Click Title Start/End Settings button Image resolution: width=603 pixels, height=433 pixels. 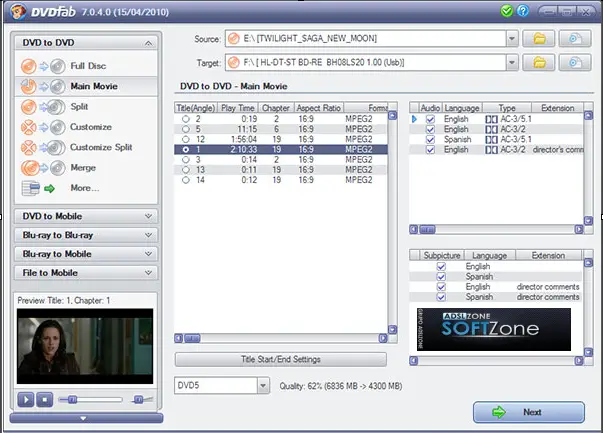[x=281, y=360]
